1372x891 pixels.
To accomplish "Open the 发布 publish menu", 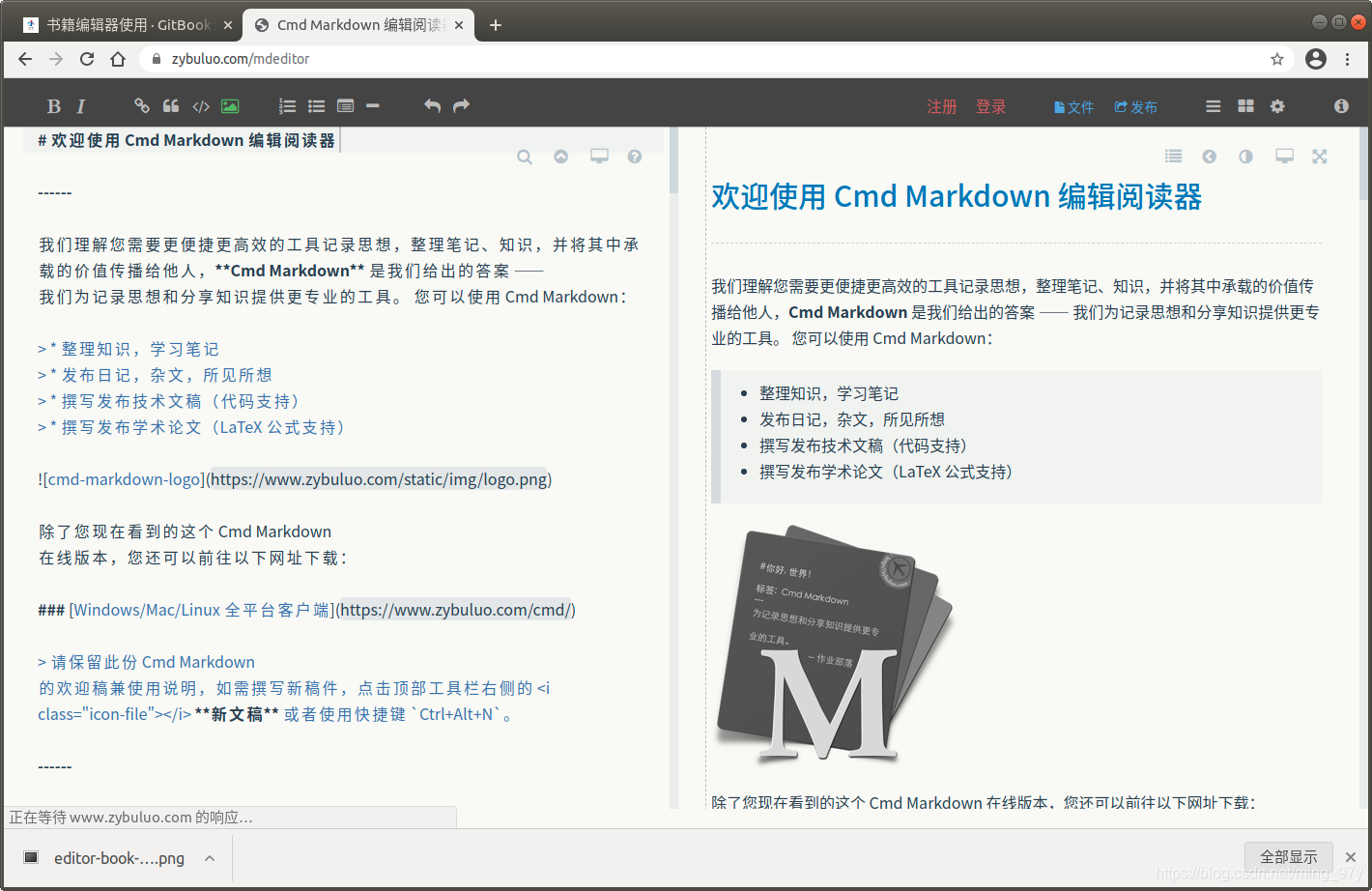I will [1136, 107].
